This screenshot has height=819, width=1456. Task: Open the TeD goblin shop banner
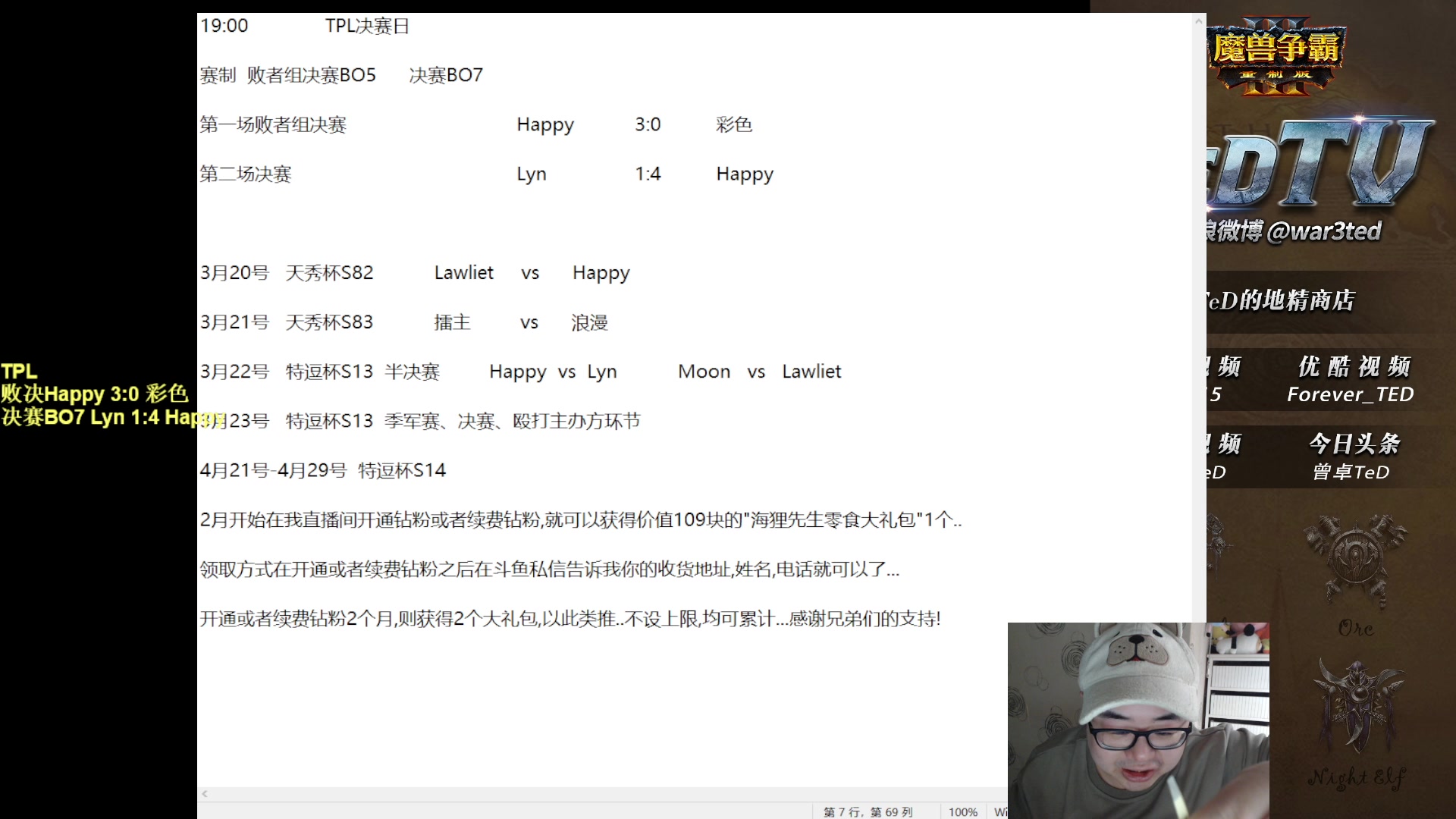click(x=1282, y=301)
